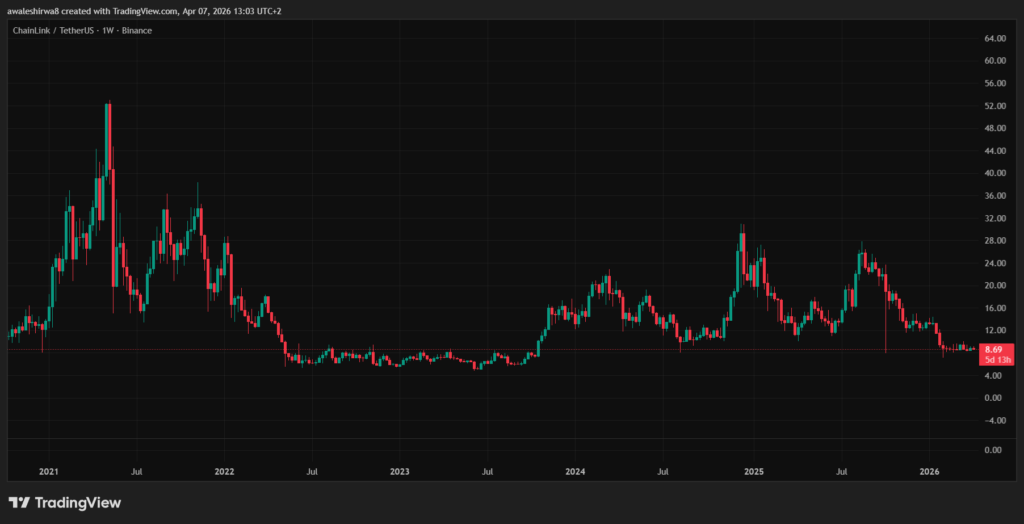Click the 2026 label on time axis
Screen dimensions: 1024x524
tap(929, 470)
